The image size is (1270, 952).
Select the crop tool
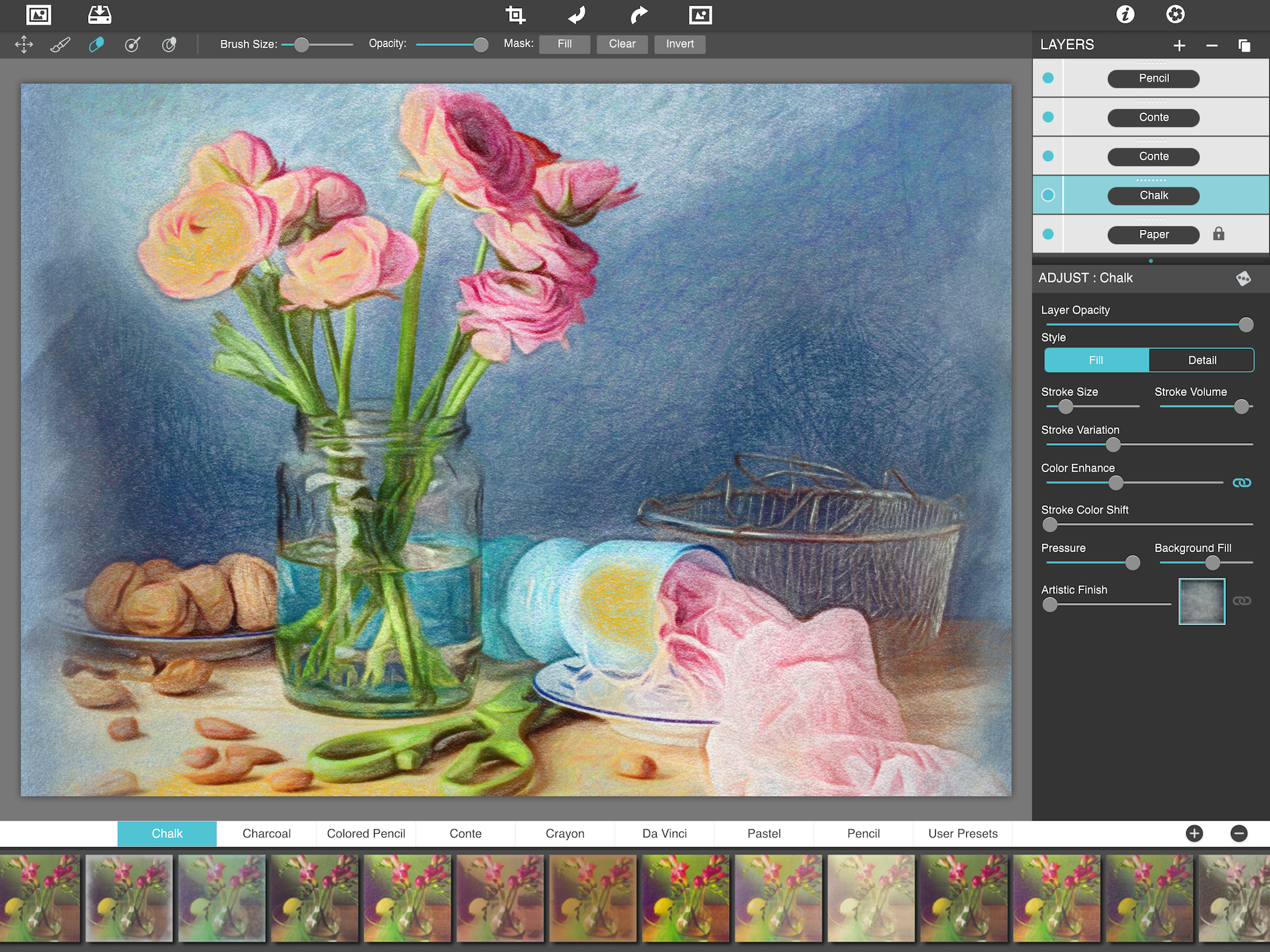coord(515,14)
